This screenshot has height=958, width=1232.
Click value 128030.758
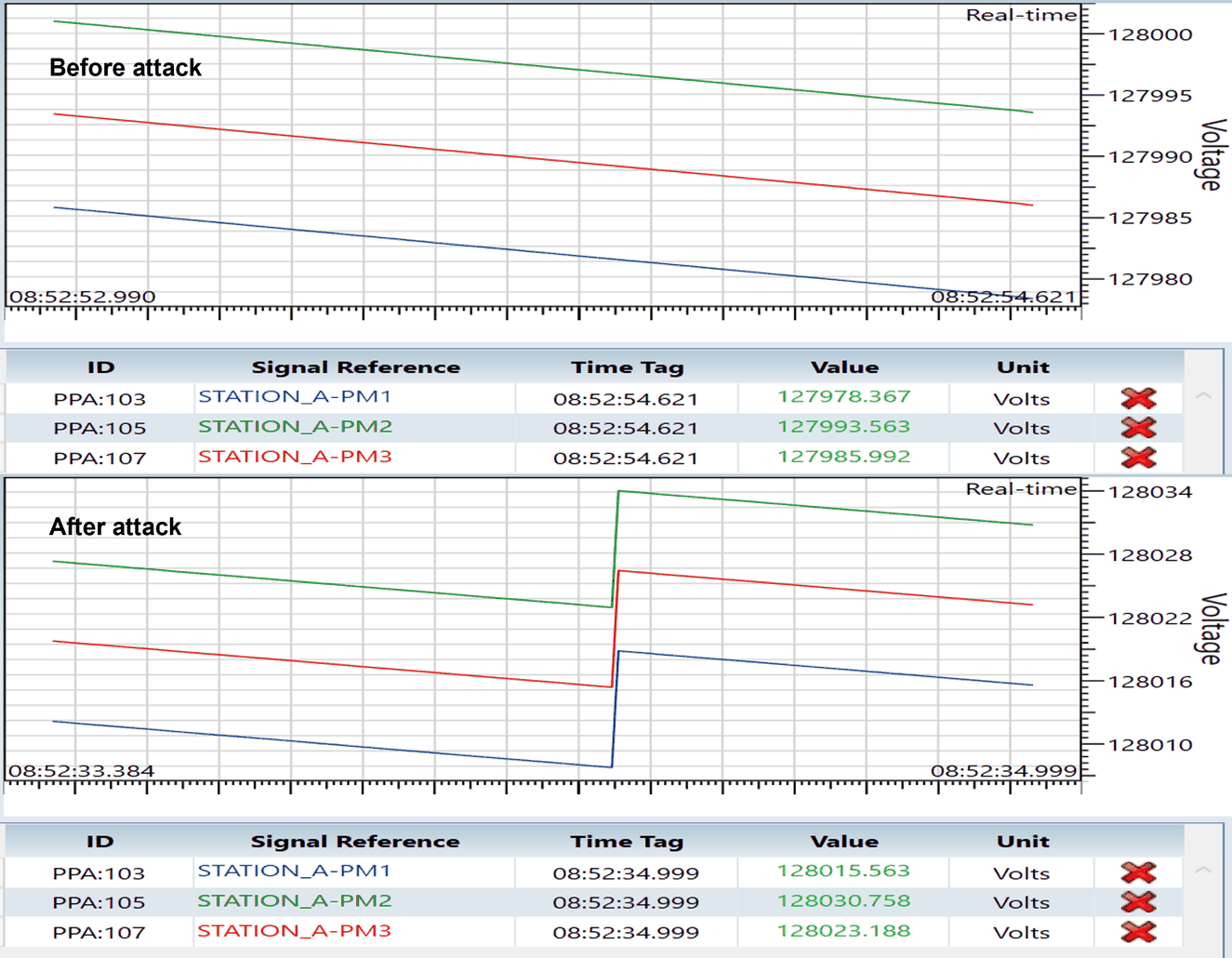[x=844, y=901]
